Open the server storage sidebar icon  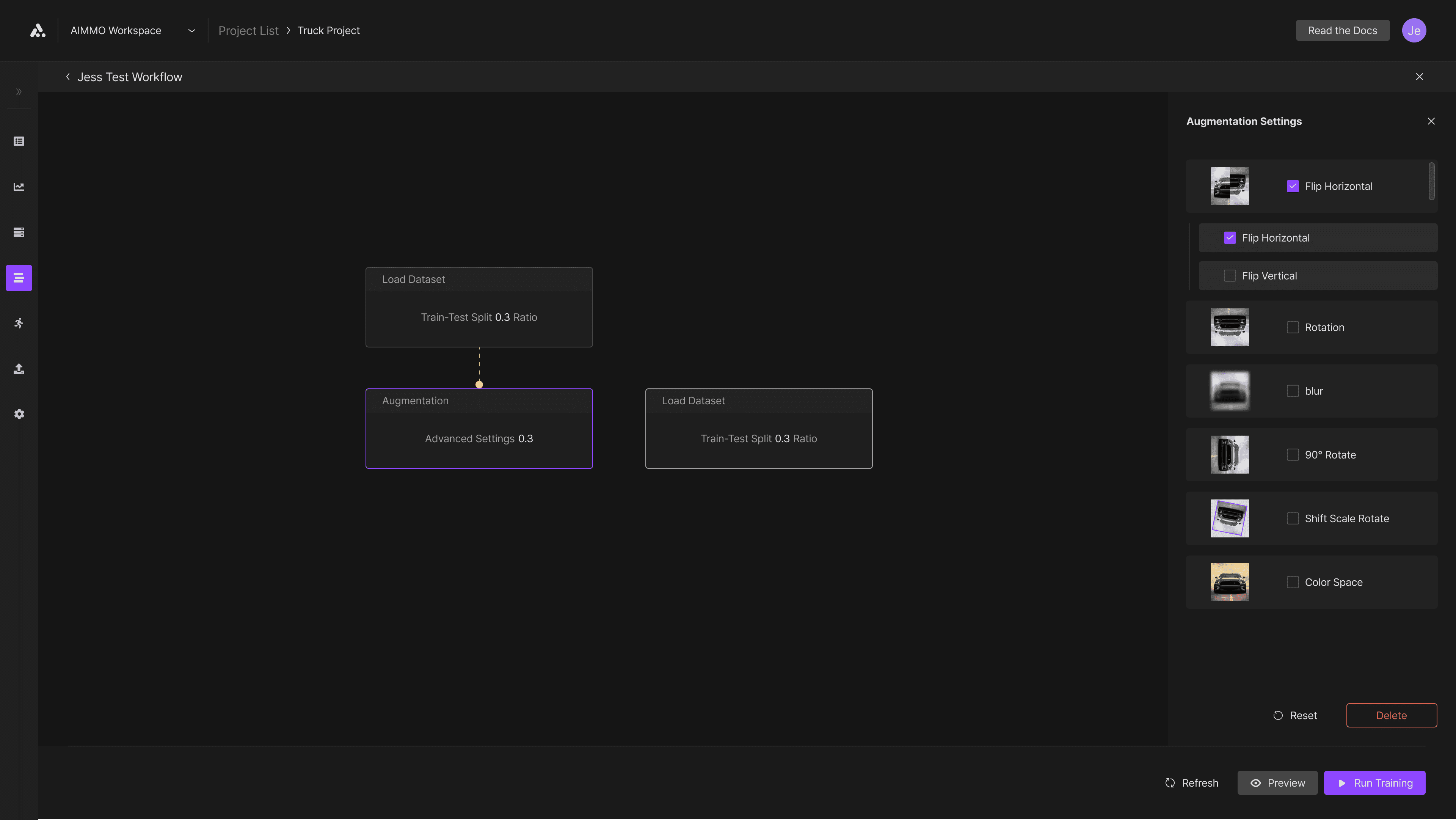(19, 232)
